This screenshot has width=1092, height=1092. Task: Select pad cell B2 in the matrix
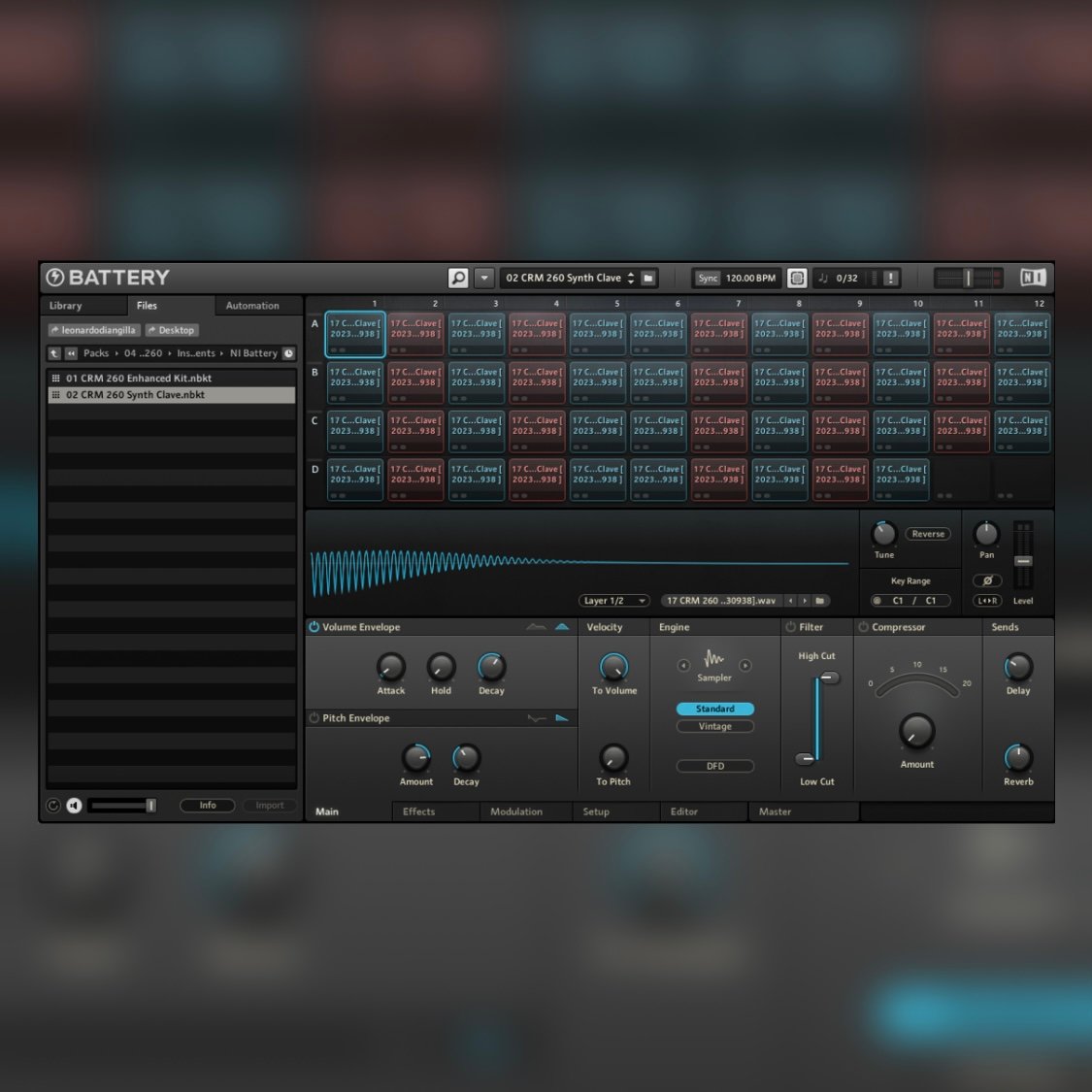pyautogui.click(x=415, y=383)
